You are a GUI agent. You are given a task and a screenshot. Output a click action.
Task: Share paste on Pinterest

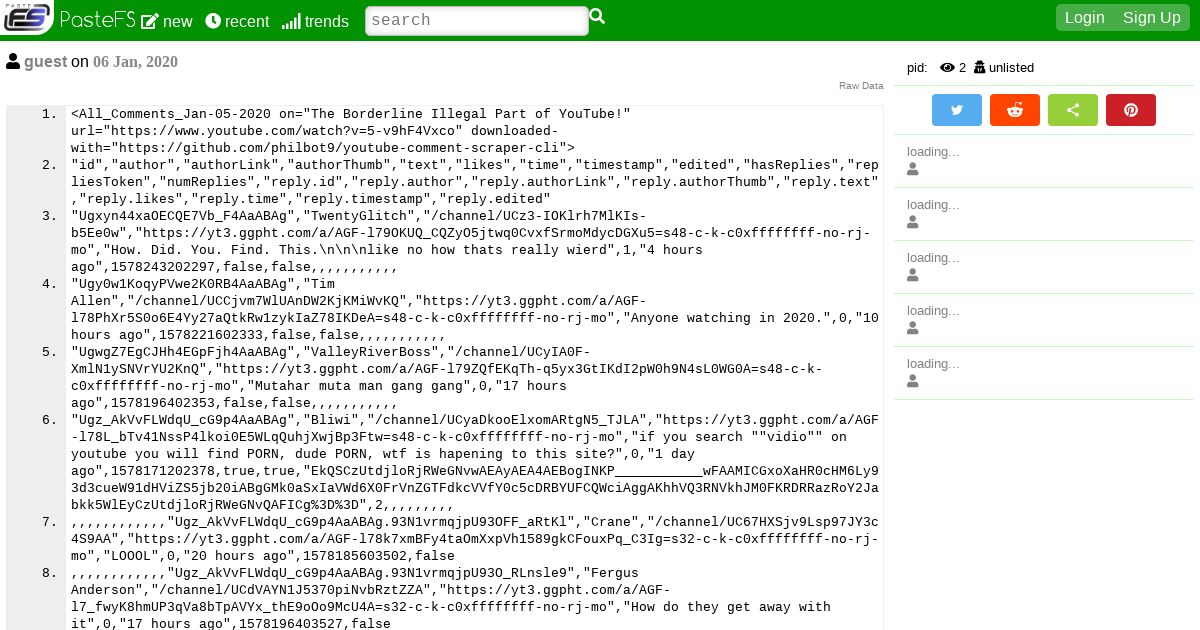(x=1131, y=110)
